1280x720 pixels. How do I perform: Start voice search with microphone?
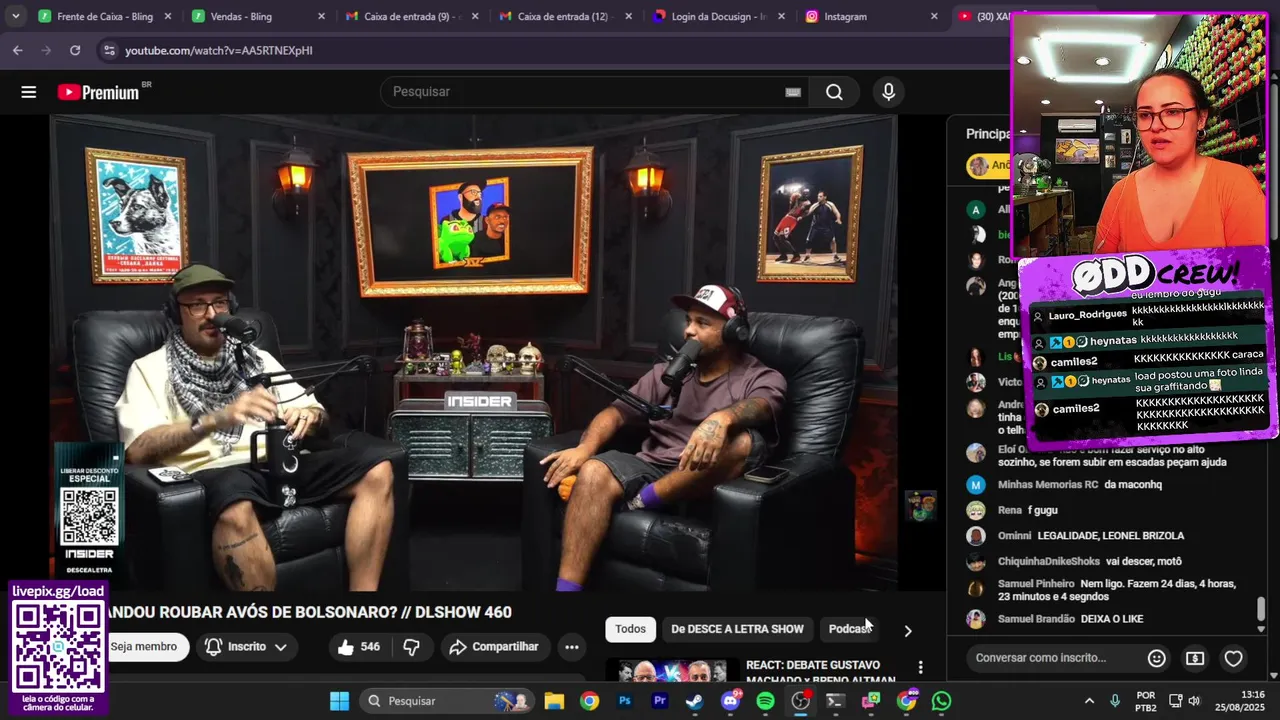(888, 92)
